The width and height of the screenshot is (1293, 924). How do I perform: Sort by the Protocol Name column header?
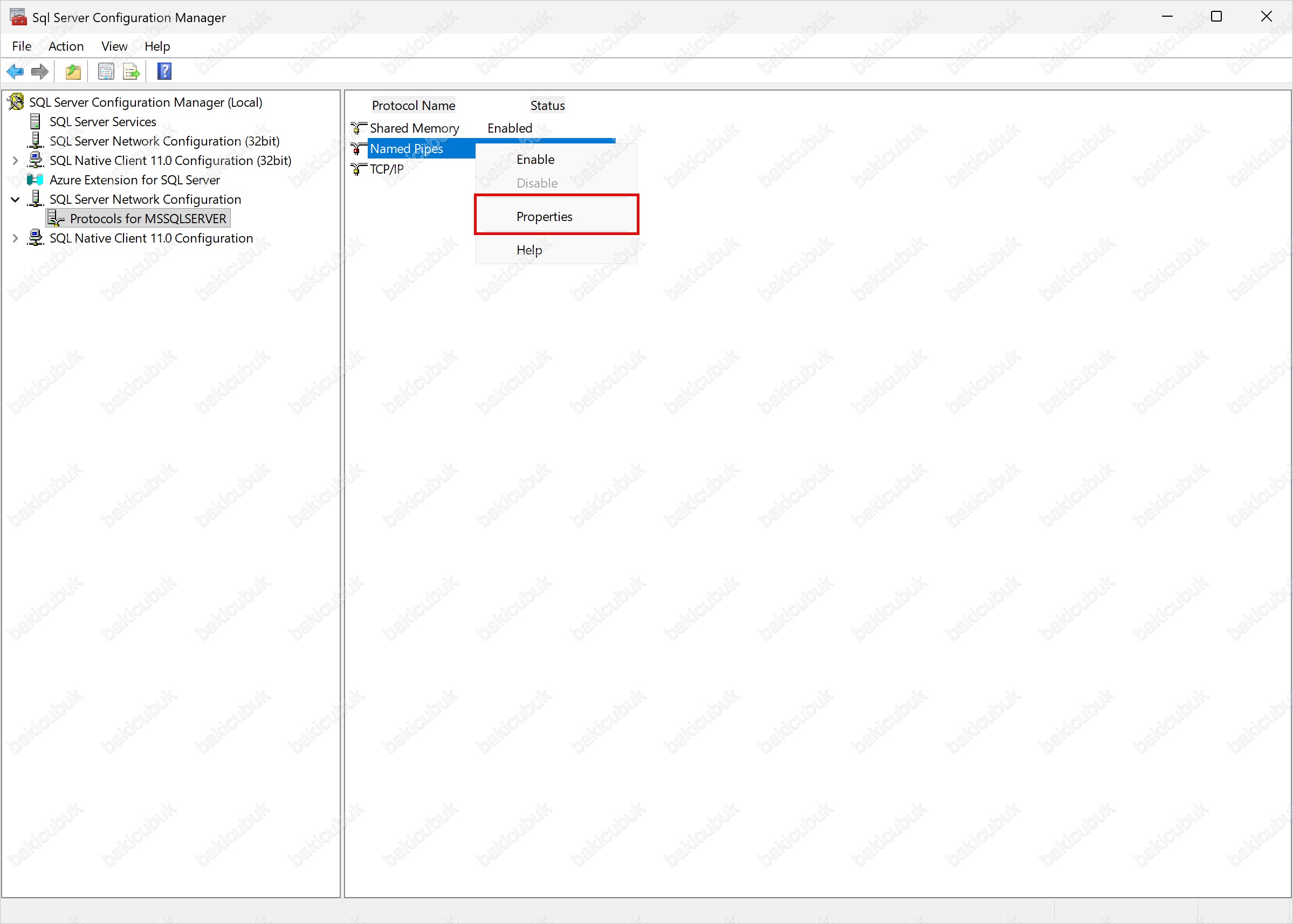click(x=413, y=106)
